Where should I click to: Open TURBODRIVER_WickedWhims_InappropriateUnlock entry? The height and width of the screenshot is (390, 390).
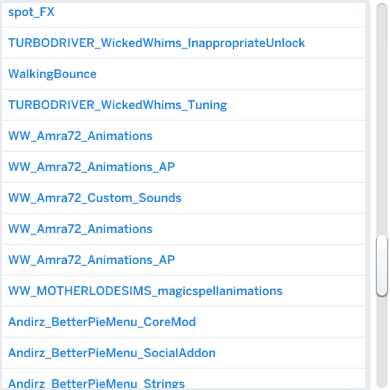pos(156,43)
